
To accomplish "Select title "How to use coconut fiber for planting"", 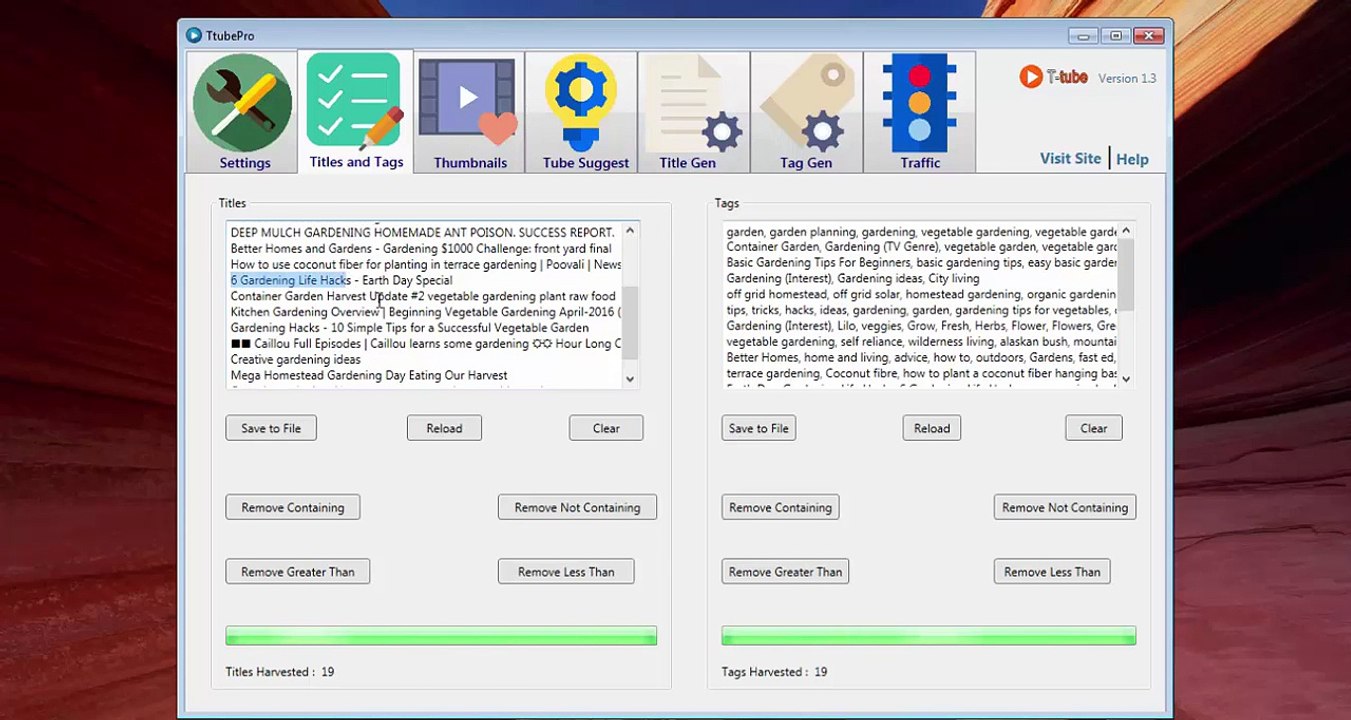I will pos(426,264).
